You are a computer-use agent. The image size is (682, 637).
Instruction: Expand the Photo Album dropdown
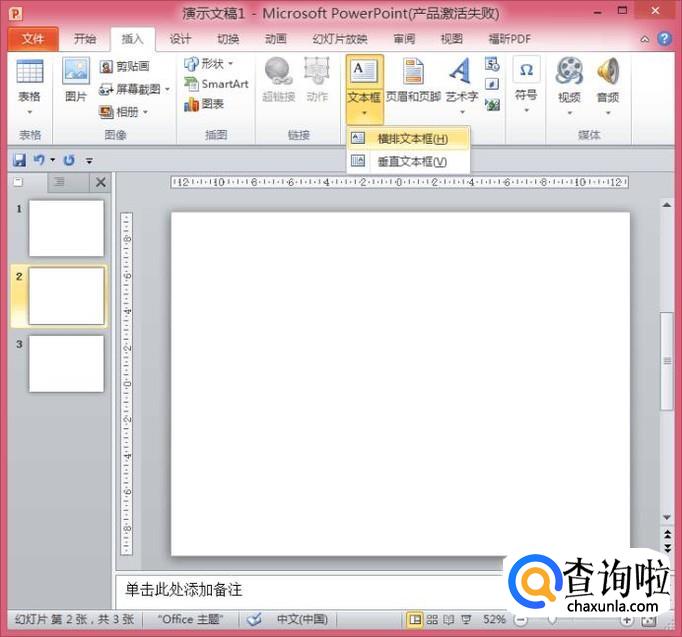click(145, 112)
